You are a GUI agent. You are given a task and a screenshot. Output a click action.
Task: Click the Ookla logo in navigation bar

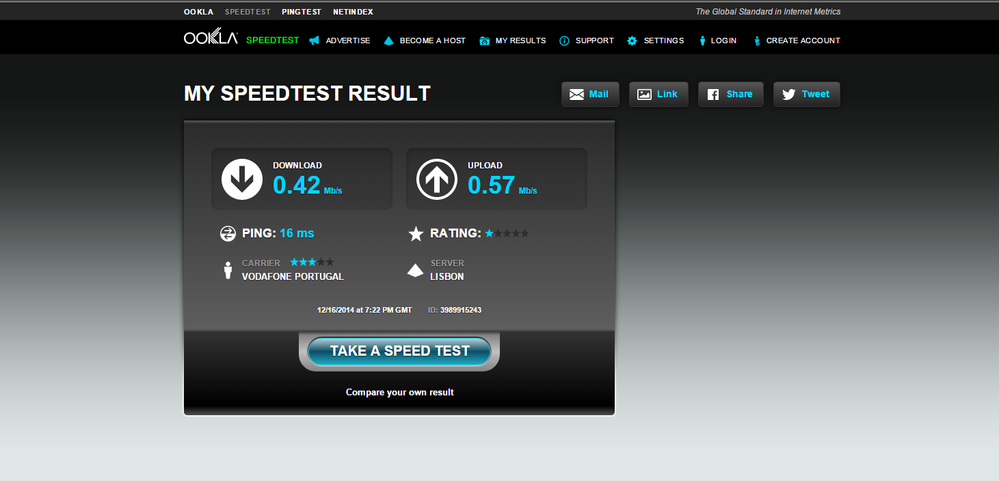[211, 37]
